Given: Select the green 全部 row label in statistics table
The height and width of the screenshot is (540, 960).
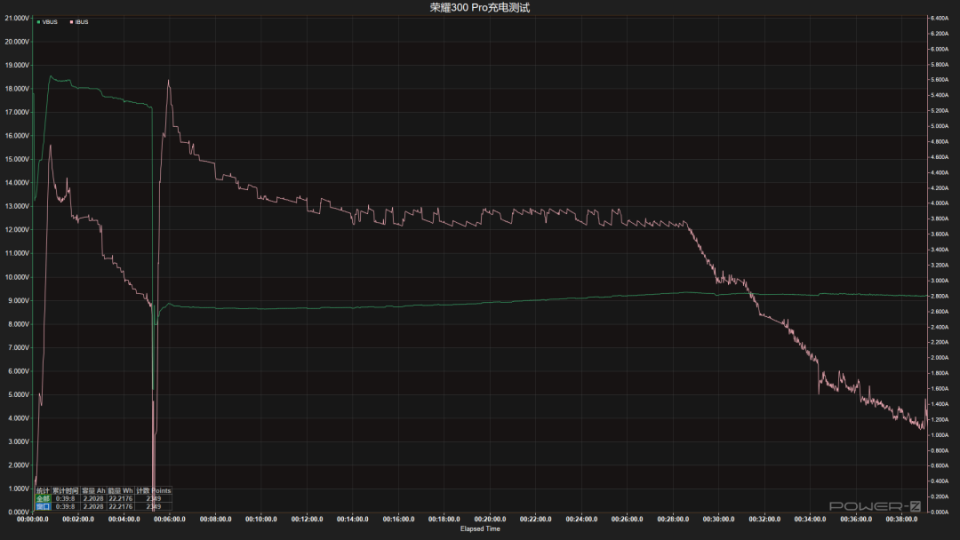Looking at the screenshot, I should coord(43,498).
